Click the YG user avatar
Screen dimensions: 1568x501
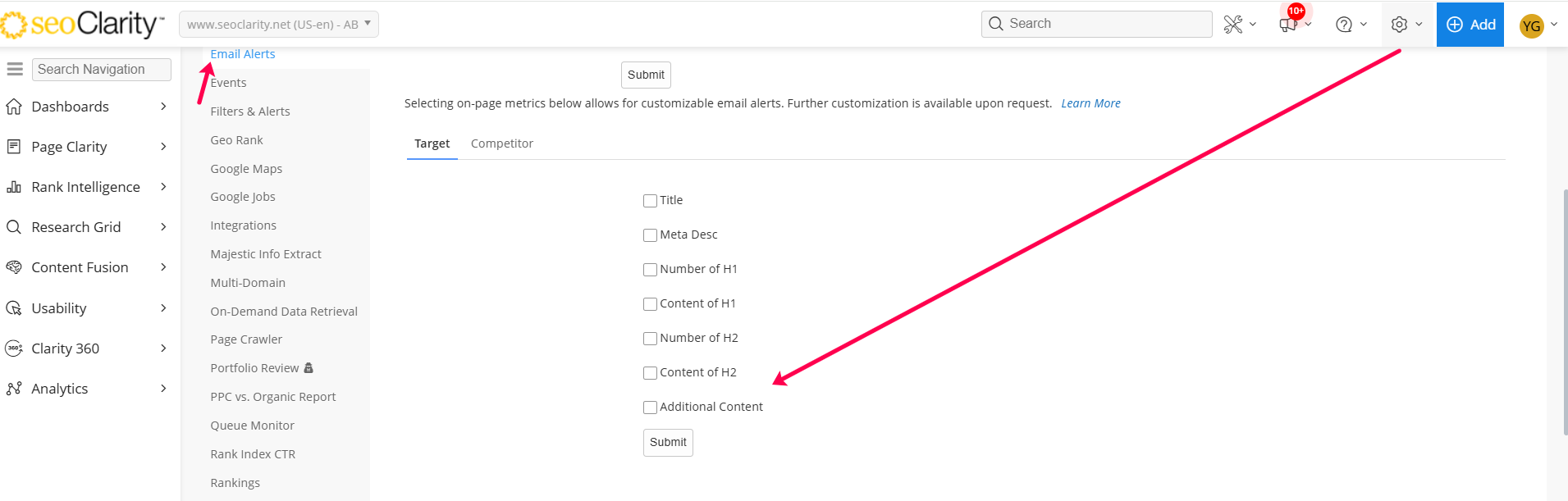click(x=1531, y=26)
